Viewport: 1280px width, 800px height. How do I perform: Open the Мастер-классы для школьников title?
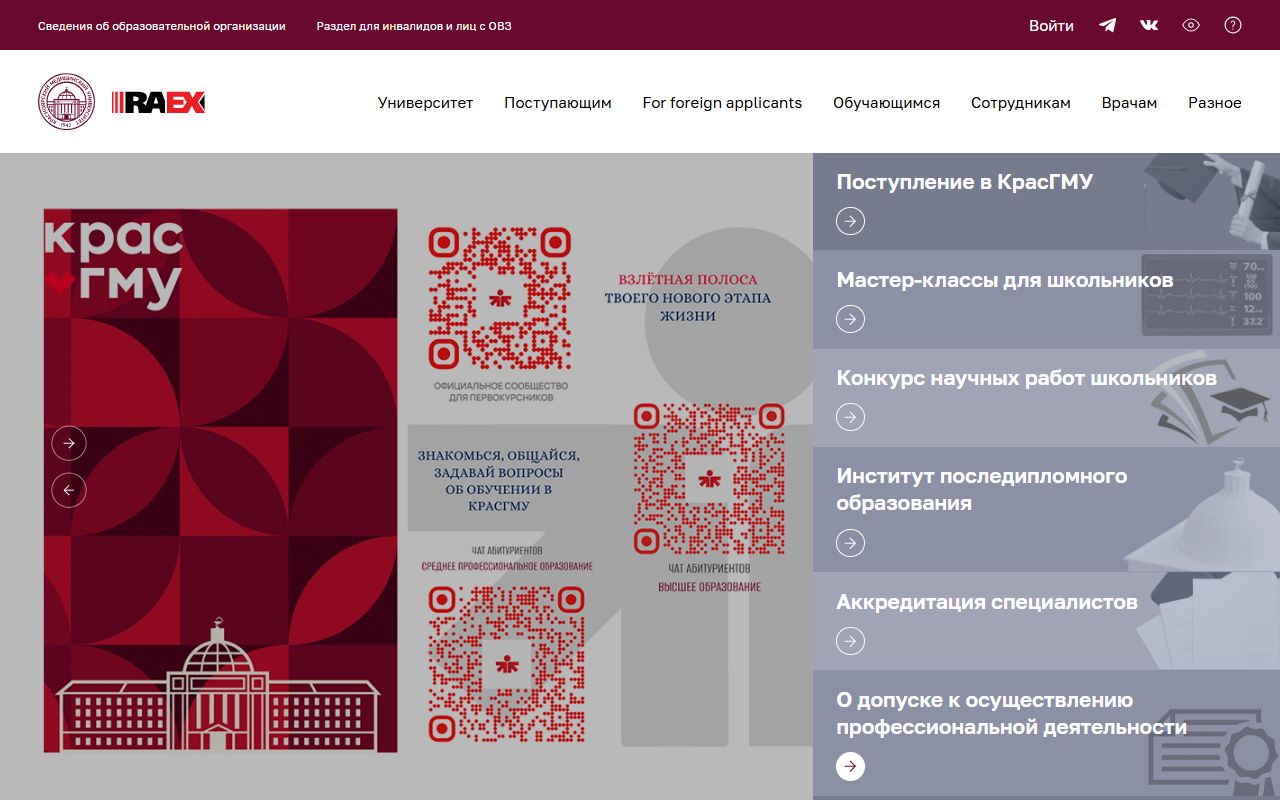pyautogui.click(x=1005, y=280)
